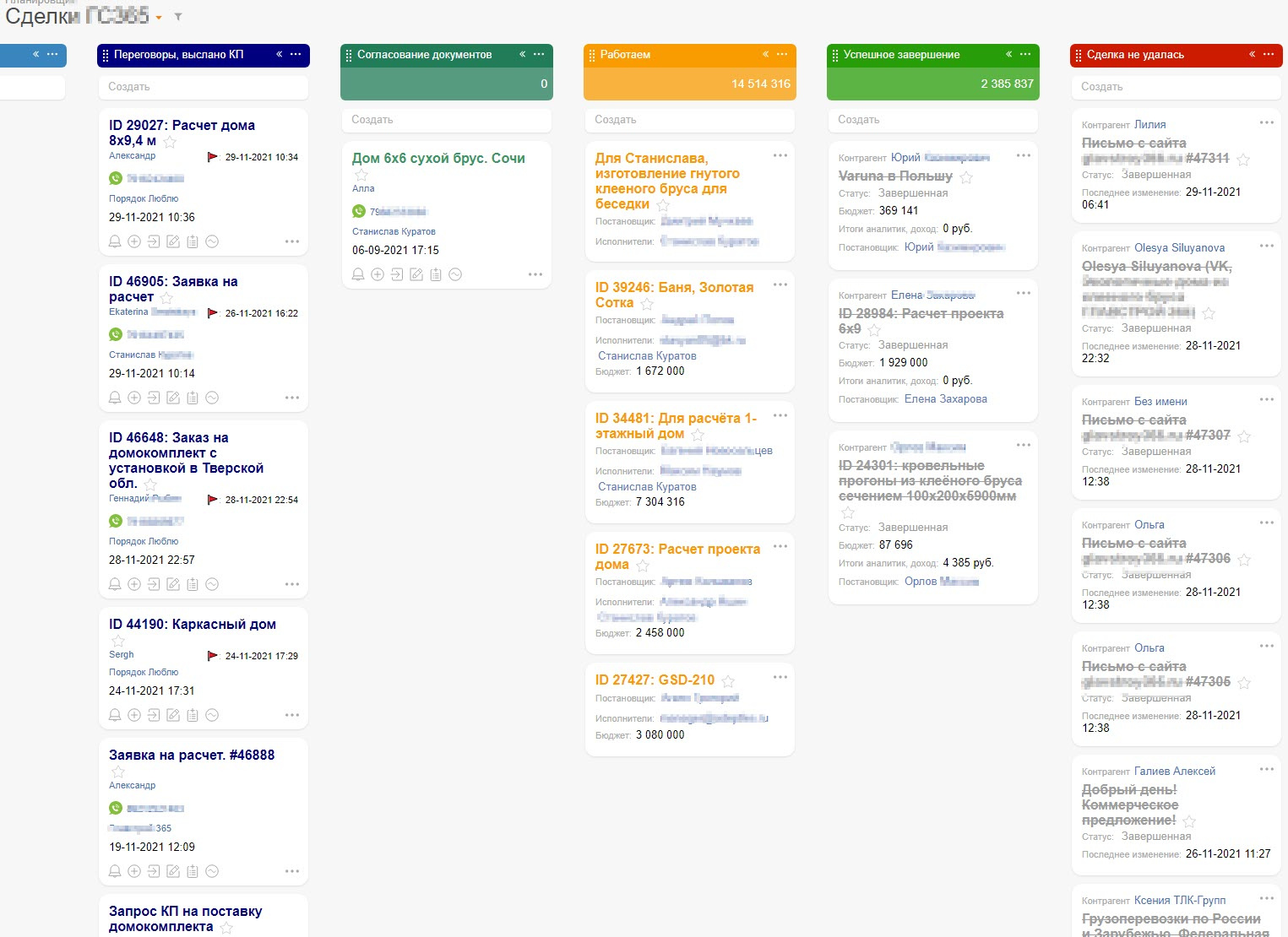
Task: Click the clipboard icon on ID 29027 card
Action: click(193, 241)
